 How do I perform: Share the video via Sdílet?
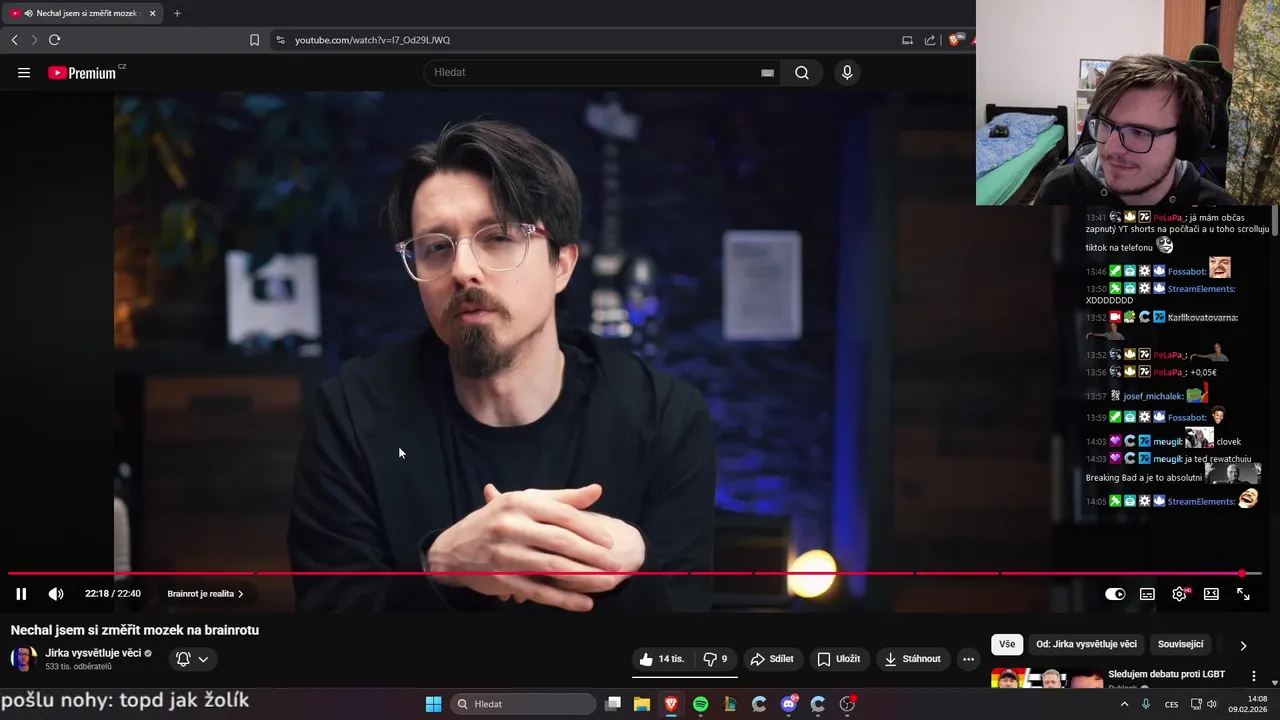click(772, 659)
